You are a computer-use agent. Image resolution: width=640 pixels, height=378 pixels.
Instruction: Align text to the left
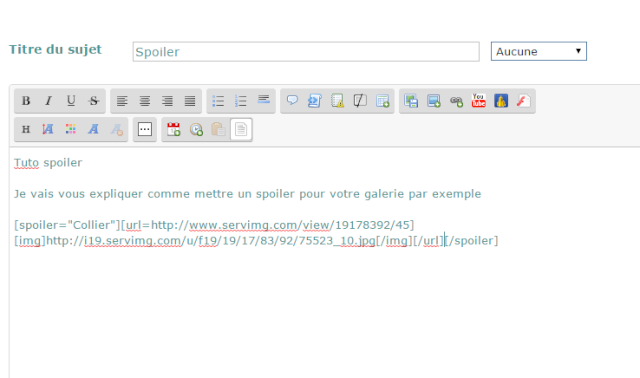coord(122,101)
